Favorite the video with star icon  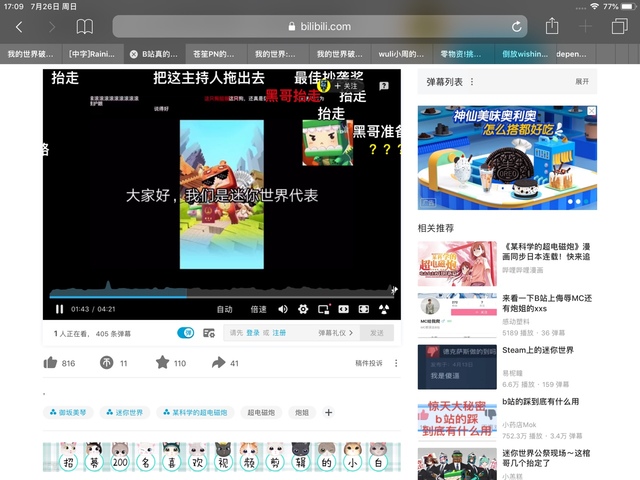[x=162, y=362]
